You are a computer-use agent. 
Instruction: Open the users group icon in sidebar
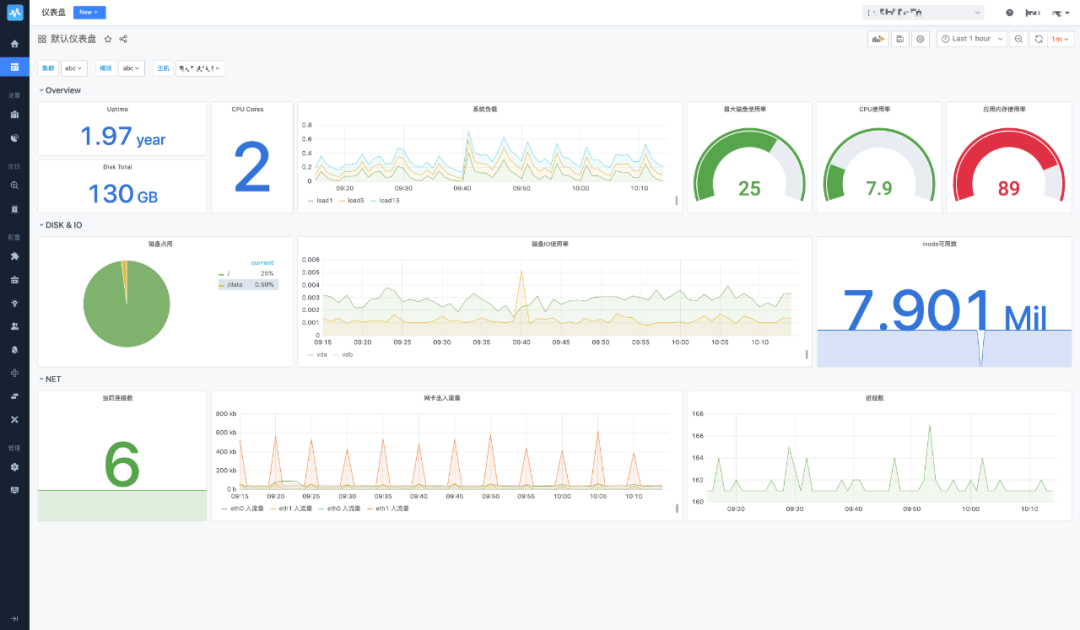(14, 326)
